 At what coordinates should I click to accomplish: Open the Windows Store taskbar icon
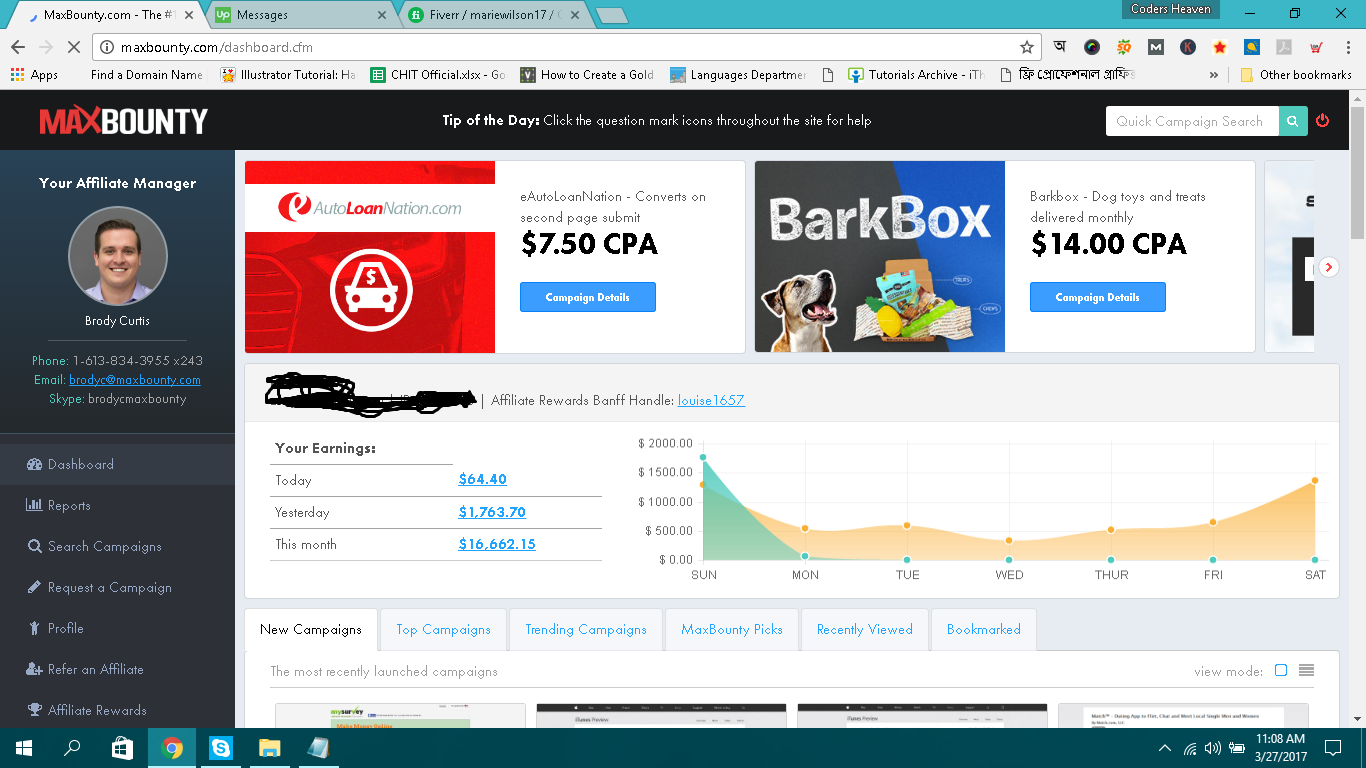pyautogui.click(x=122, y=748)
